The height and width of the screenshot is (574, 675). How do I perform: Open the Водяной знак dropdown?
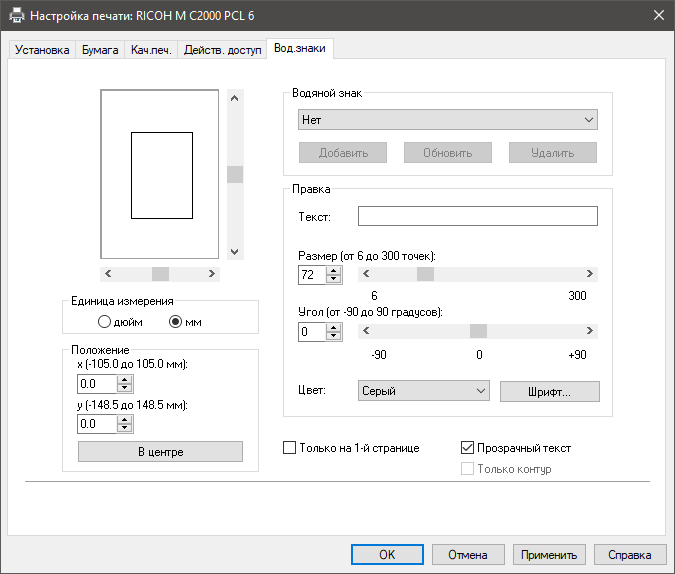coord(448,120)
